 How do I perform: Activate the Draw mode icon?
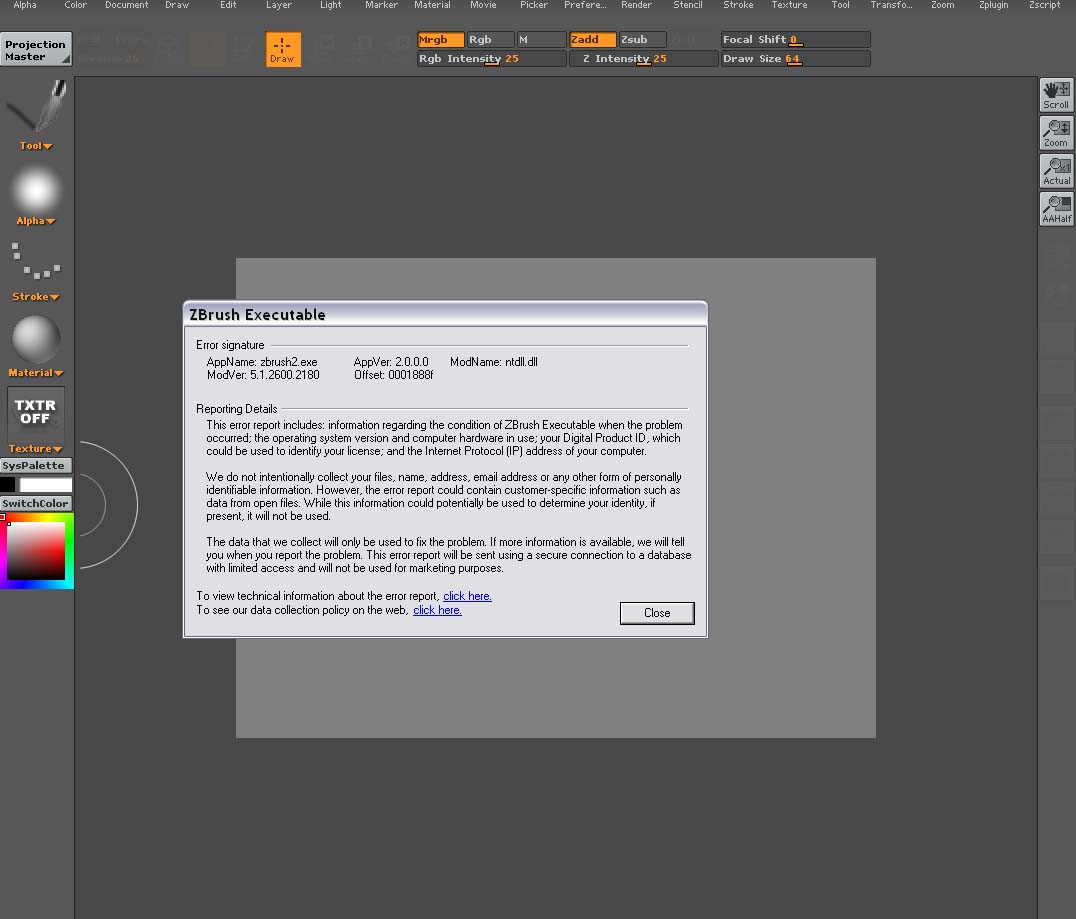point(283,49)
